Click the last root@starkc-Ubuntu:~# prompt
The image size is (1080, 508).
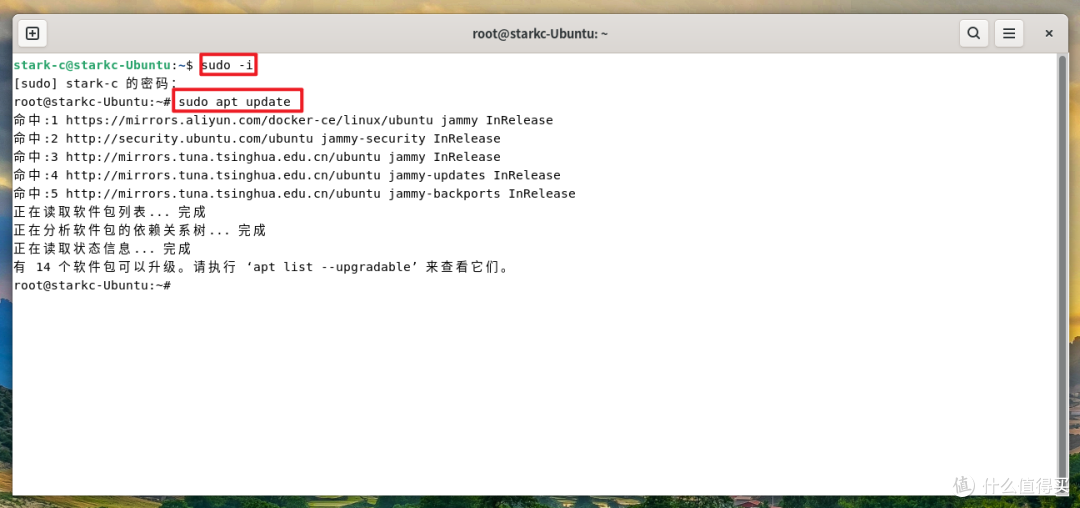coord(92,285)
